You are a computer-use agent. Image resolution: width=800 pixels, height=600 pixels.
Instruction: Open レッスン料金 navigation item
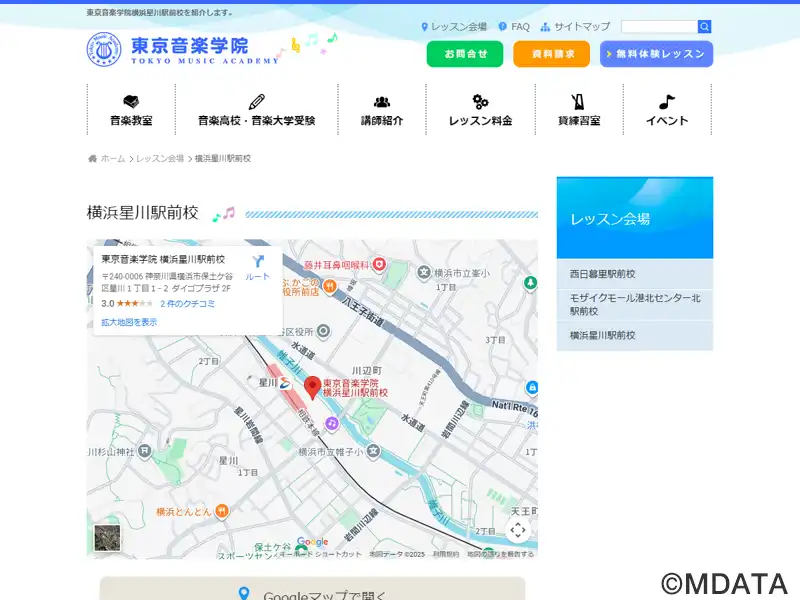[x=480, y=110]
